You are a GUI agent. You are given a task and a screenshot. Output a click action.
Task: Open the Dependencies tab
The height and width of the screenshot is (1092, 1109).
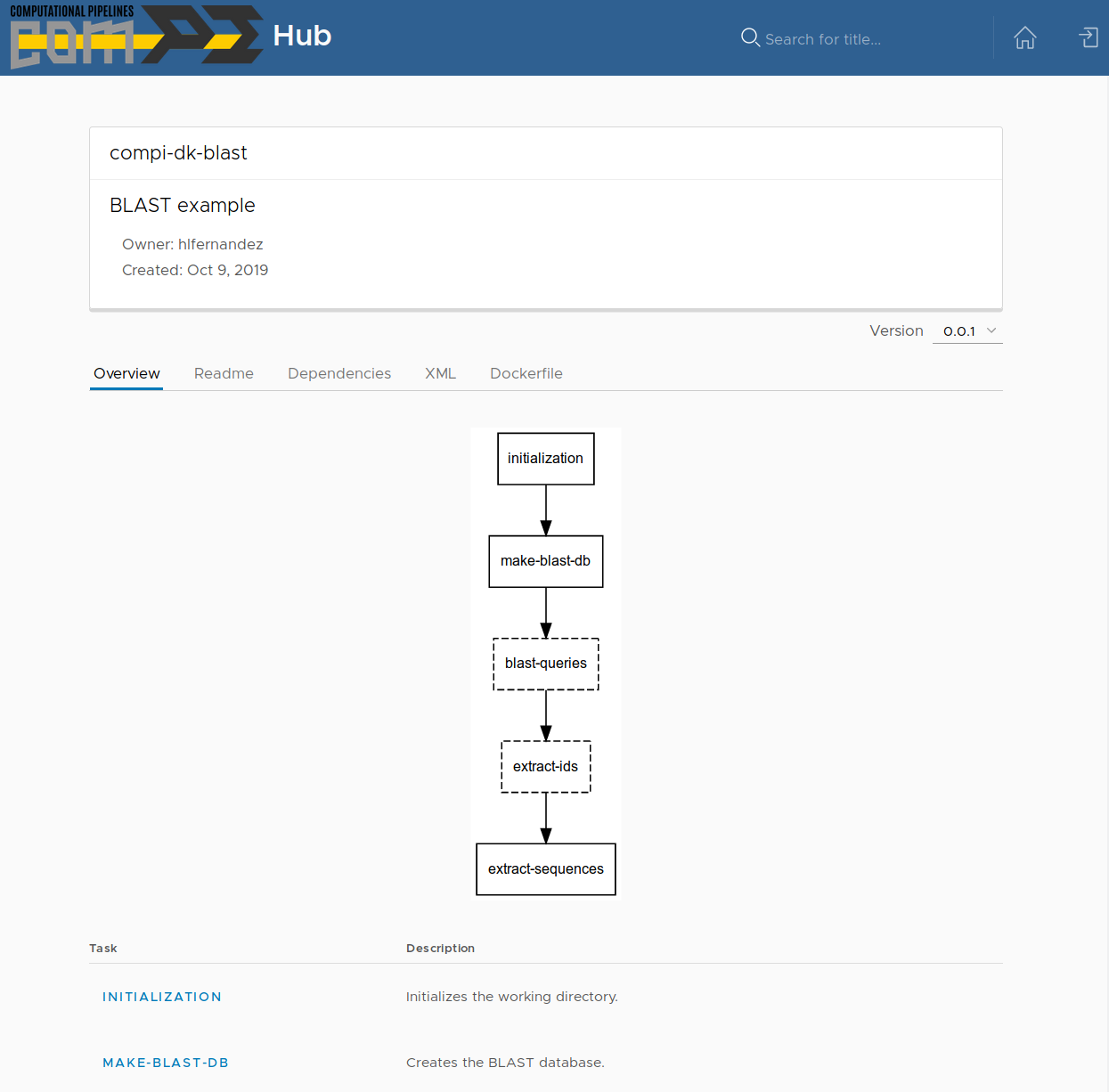pos(339,374)
